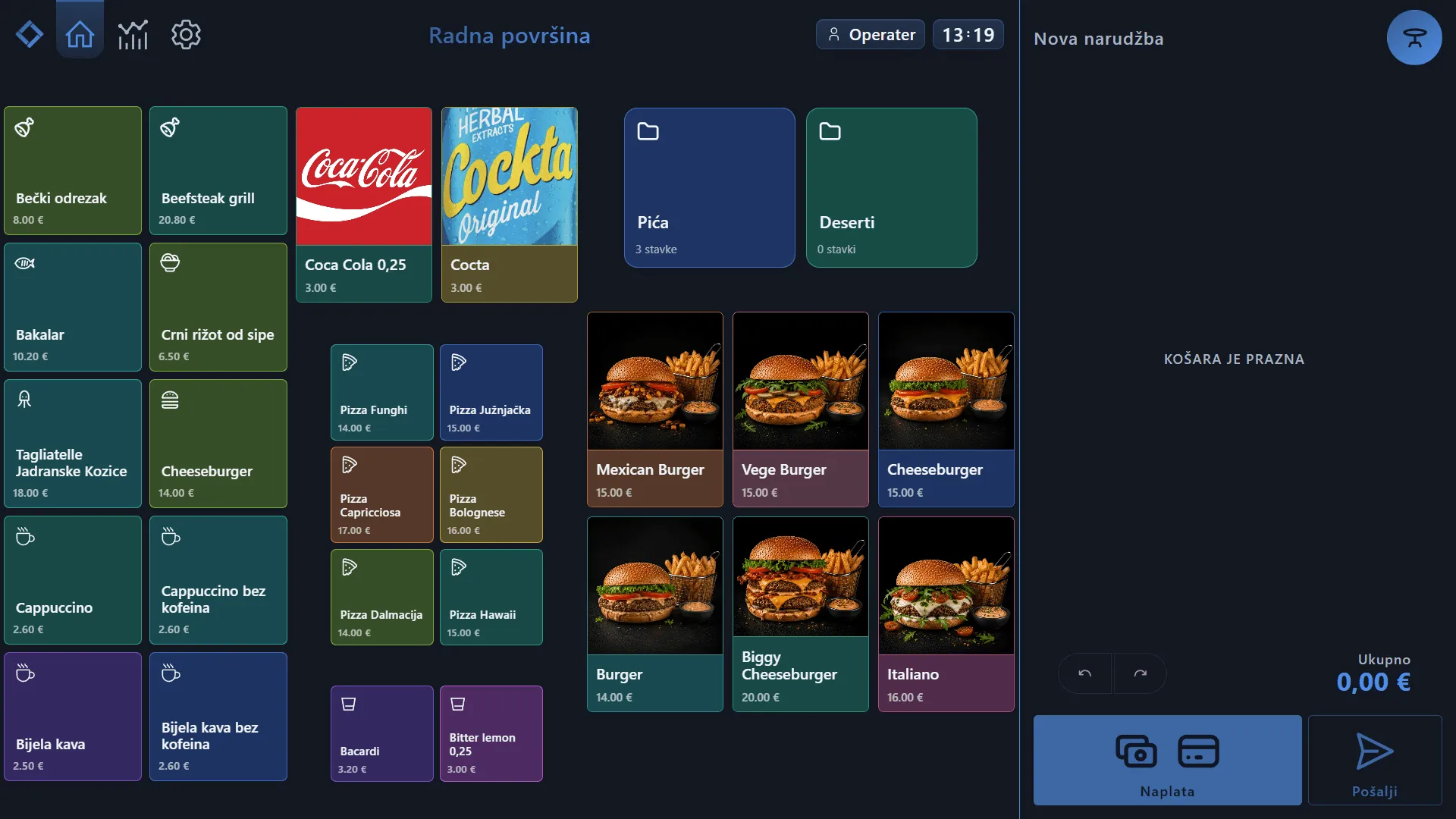Image resolution: width=1456 pixels, height=819 pixels.
Task: Add Bitter lemon 0,25 drink
Action: (491, 734)
